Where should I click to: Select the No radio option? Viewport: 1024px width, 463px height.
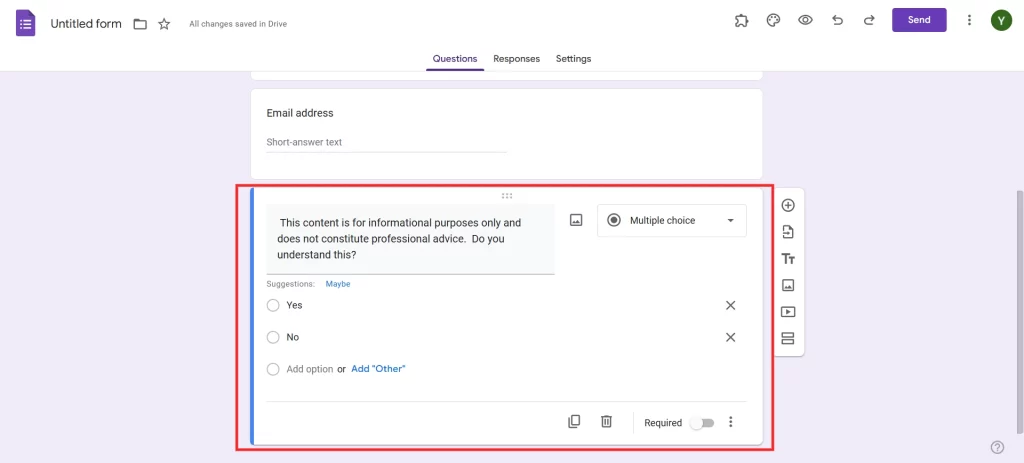click(273, 337)
